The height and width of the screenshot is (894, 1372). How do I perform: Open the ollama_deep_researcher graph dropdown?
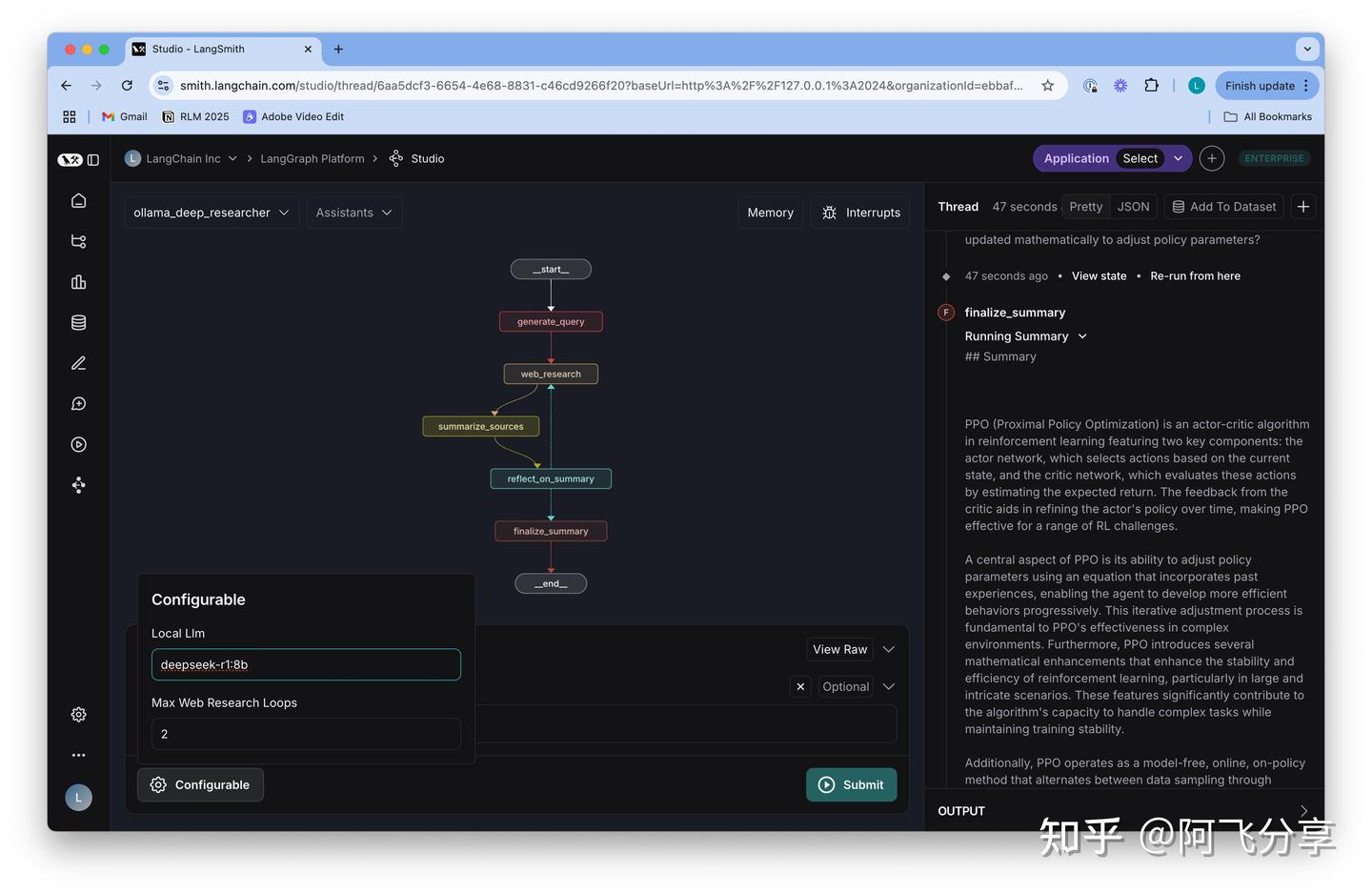click(x=212, y=213)
